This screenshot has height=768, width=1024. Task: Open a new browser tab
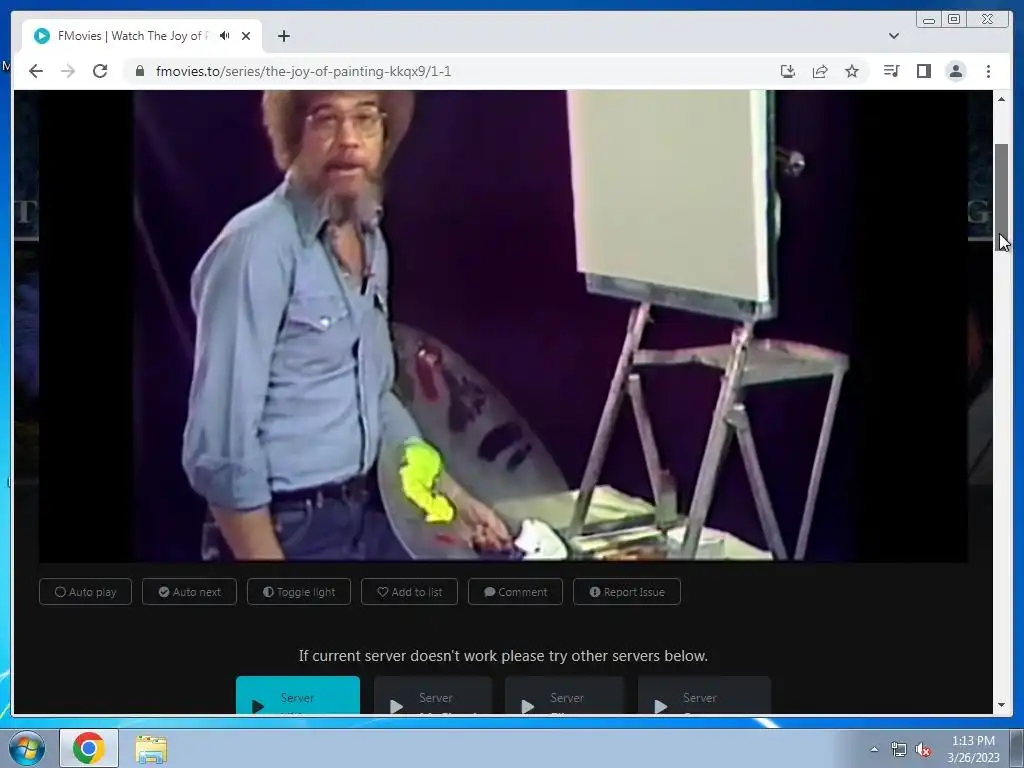pos(283,36)
